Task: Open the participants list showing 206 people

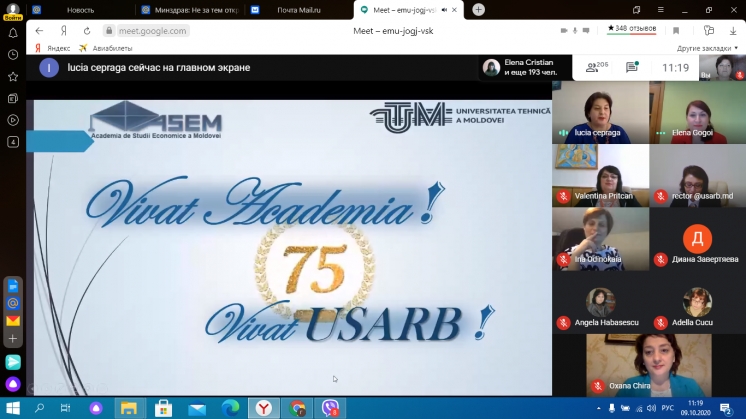Action: coord(596,67)
